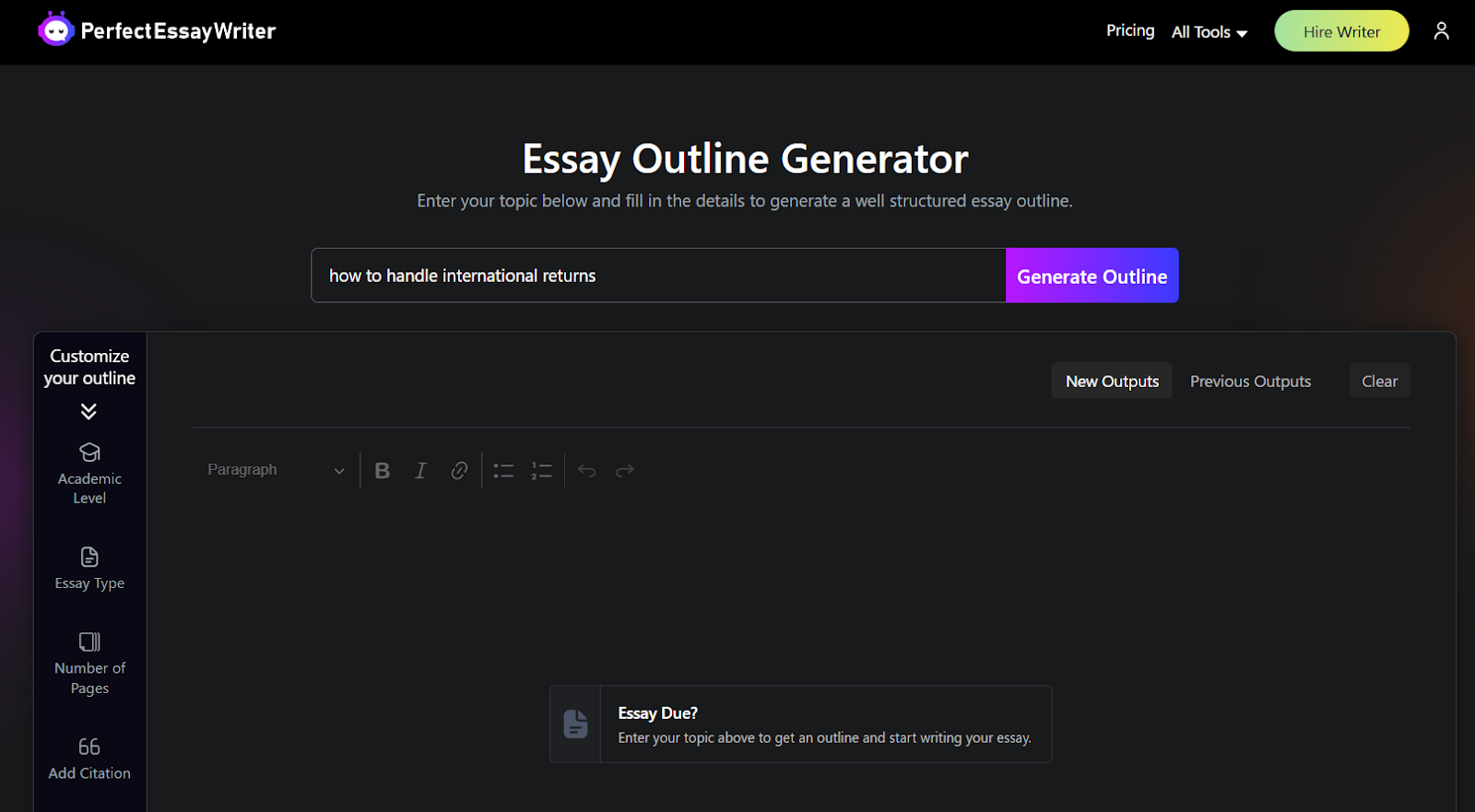The height and width of the screenshot is (812, 1475).
Task: Click the Essay Type label
Action: (x=89, y=583)
